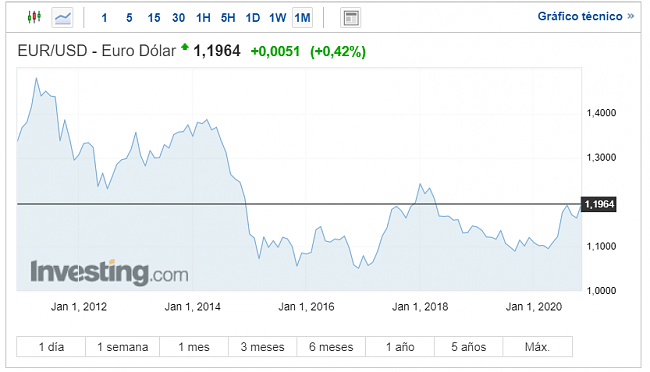This screenshot has height=372, width=650.
Task: Select the 3 meses range tab
Action: [263, 347]
